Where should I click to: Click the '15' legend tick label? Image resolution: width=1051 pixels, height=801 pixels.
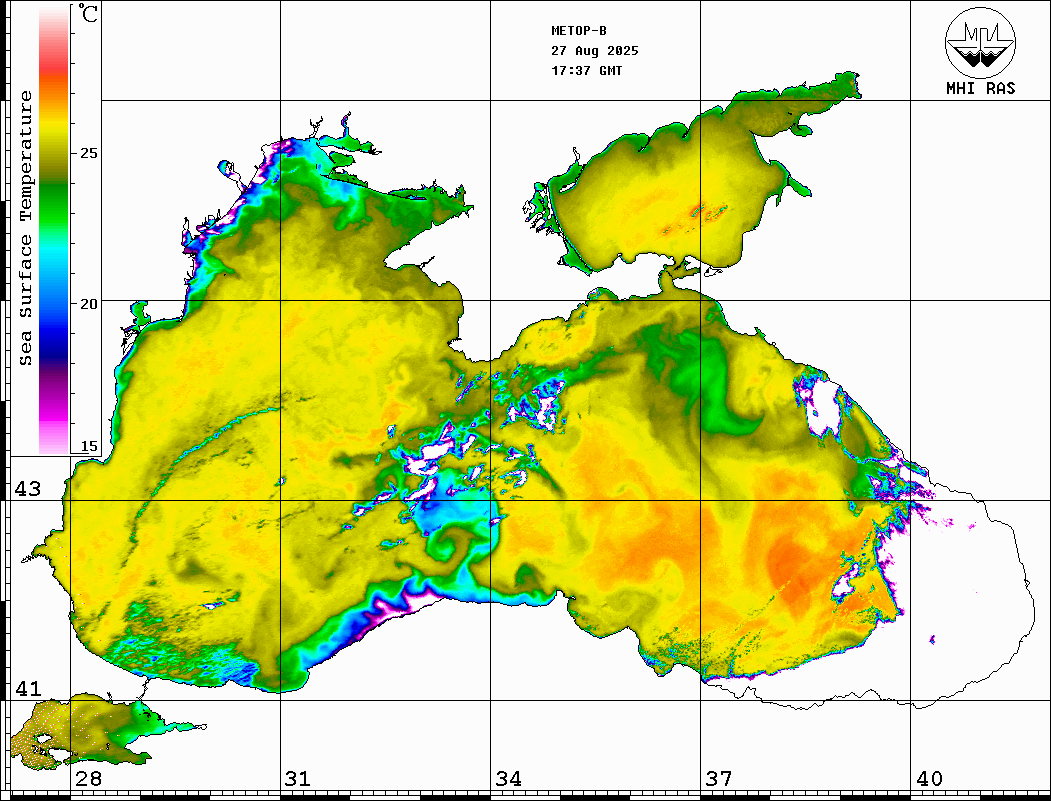[88, 446]
